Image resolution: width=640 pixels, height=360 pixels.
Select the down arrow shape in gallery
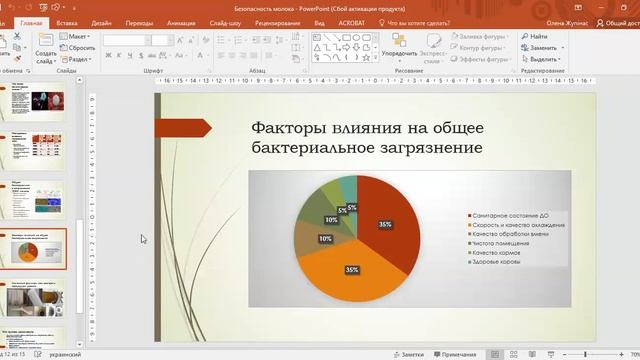pyautogui.click(x=356, y=48)
